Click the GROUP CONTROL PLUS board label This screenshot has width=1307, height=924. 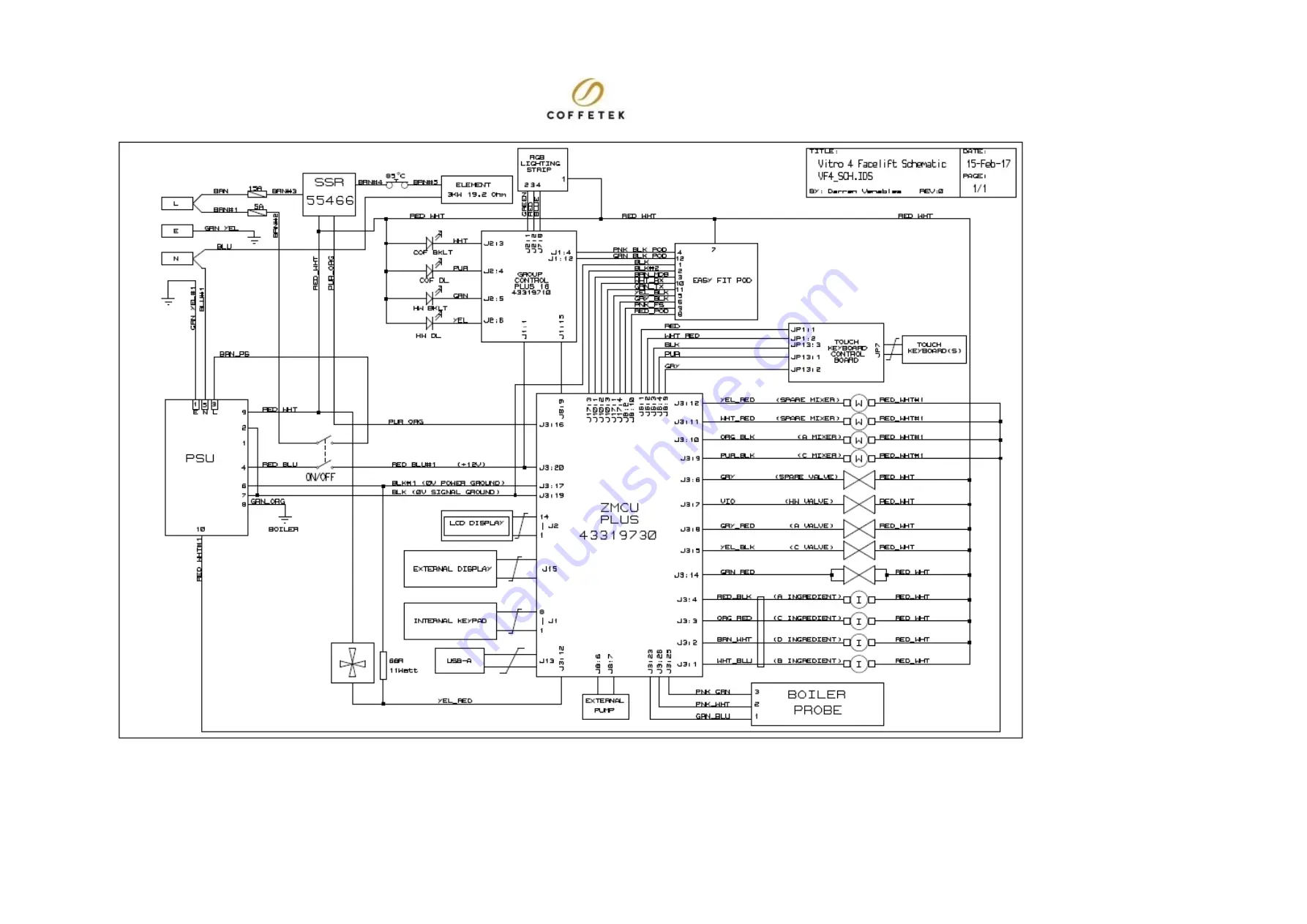(x=531, y=283)
